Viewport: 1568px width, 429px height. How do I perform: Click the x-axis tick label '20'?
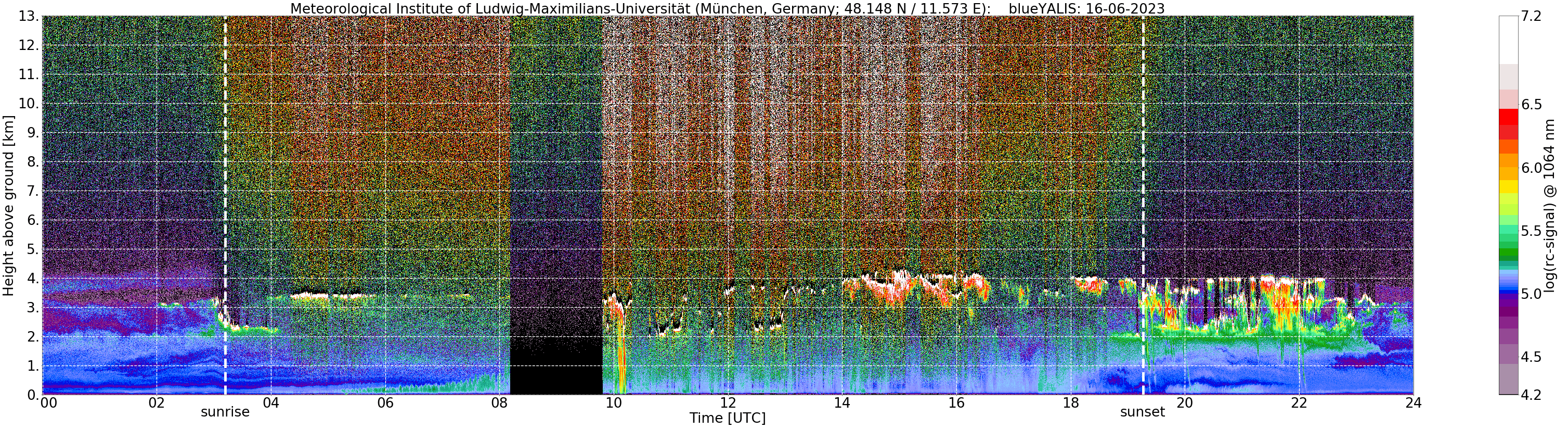point(1185,403)
